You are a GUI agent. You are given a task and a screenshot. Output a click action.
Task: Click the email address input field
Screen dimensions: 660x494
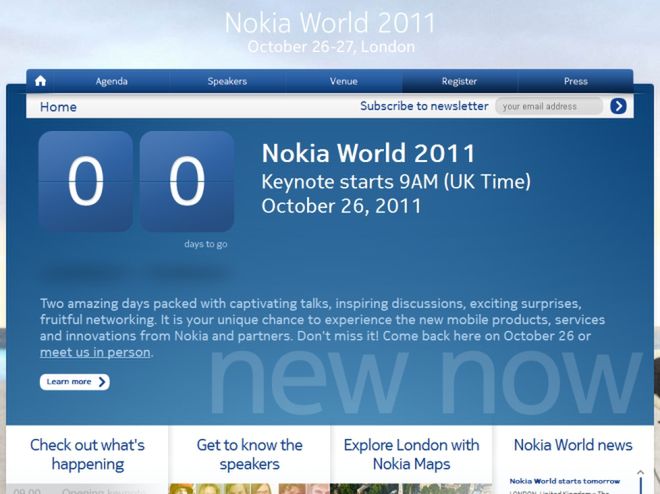pyautogui.click(x=549, y=106)
